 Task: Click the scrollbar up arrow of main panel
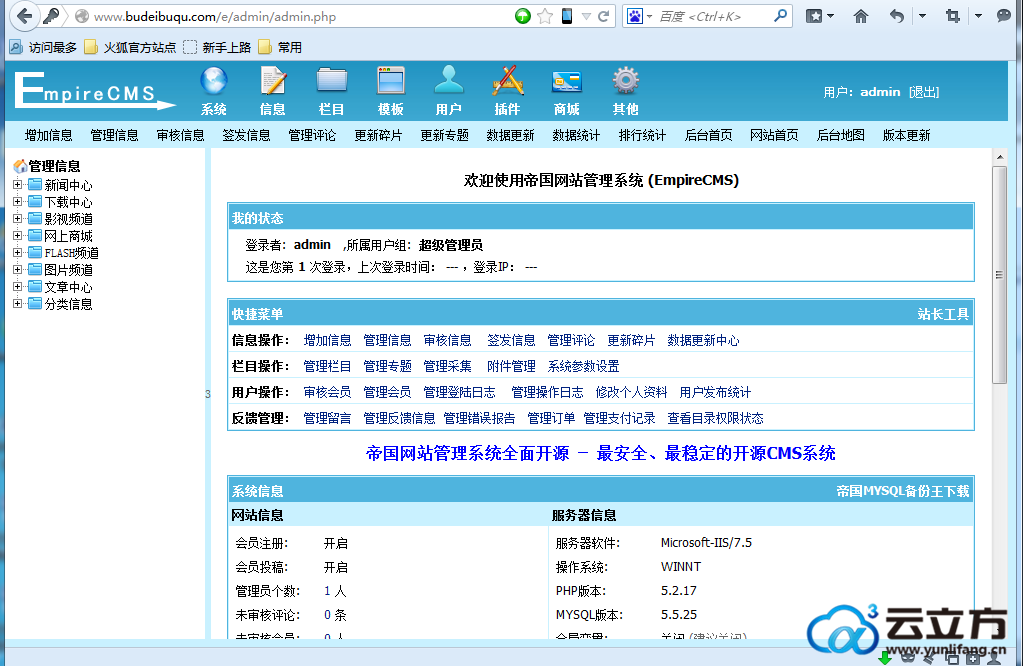pos(1000,157)
